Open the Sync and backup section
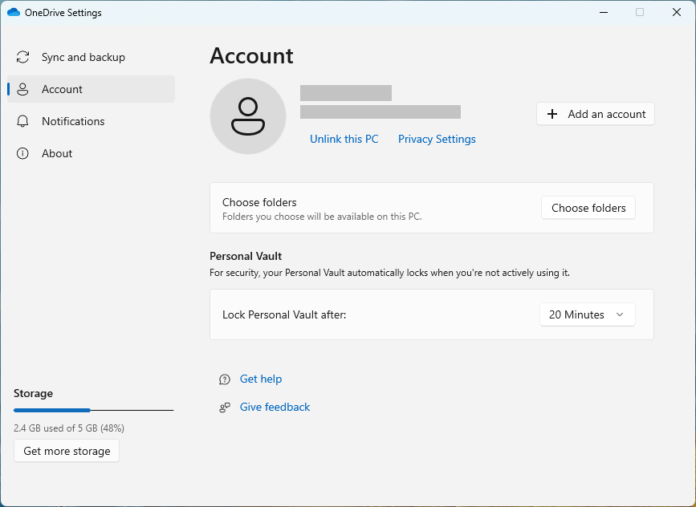This screenshot has width=696, height=507. (91, 57)
